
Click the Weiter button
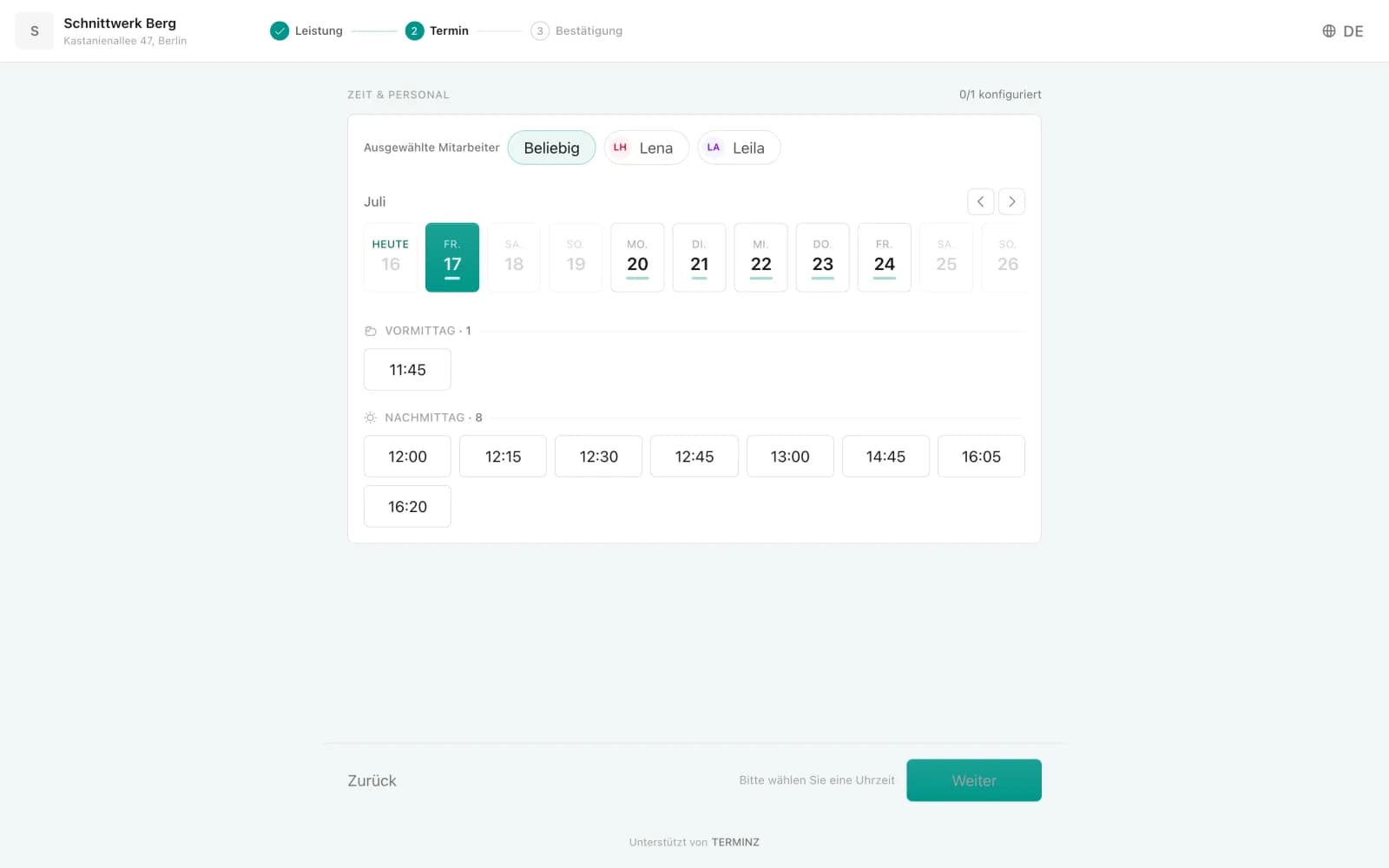pos(974,780)
